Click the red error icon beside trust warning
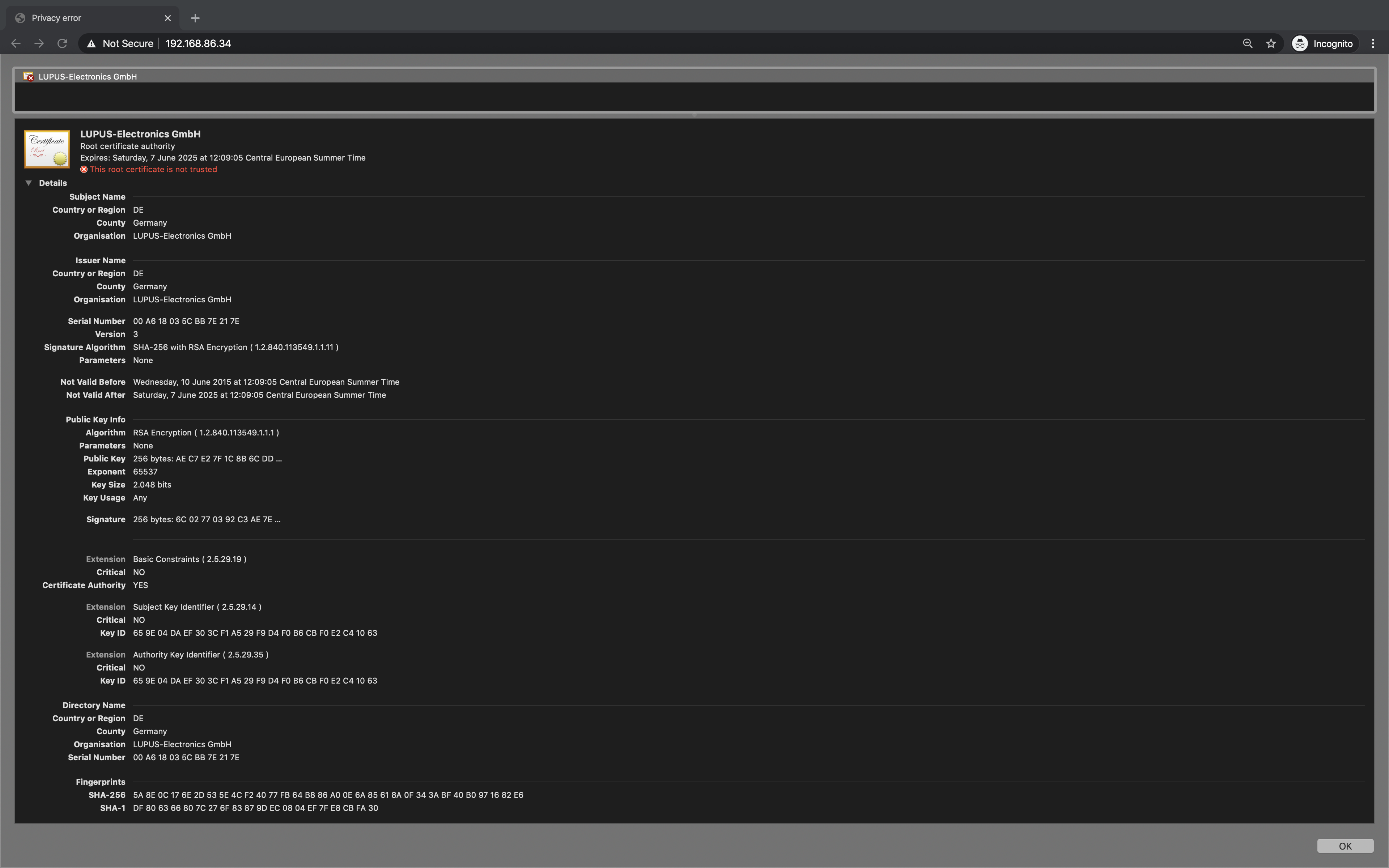Viewport: 1389px width, 868px height. pos(84,169)
